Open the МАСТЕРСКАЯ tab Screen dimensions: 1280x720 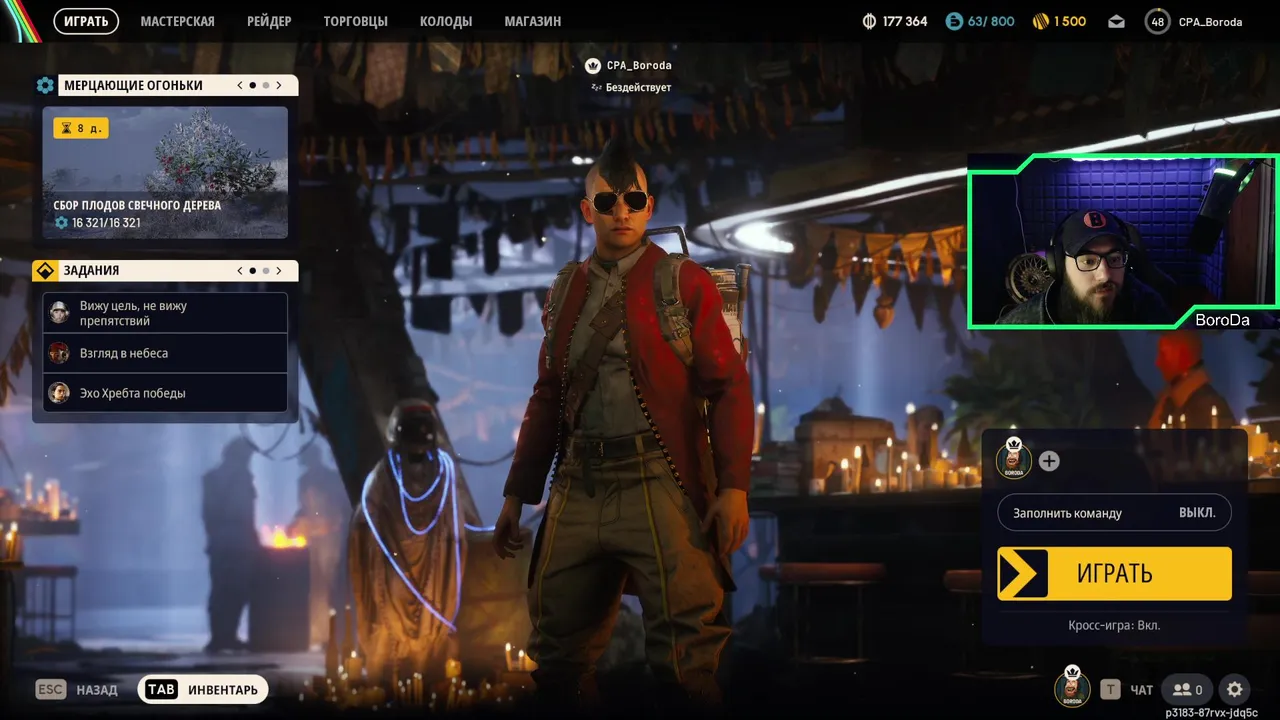click(x=177, y=21)
